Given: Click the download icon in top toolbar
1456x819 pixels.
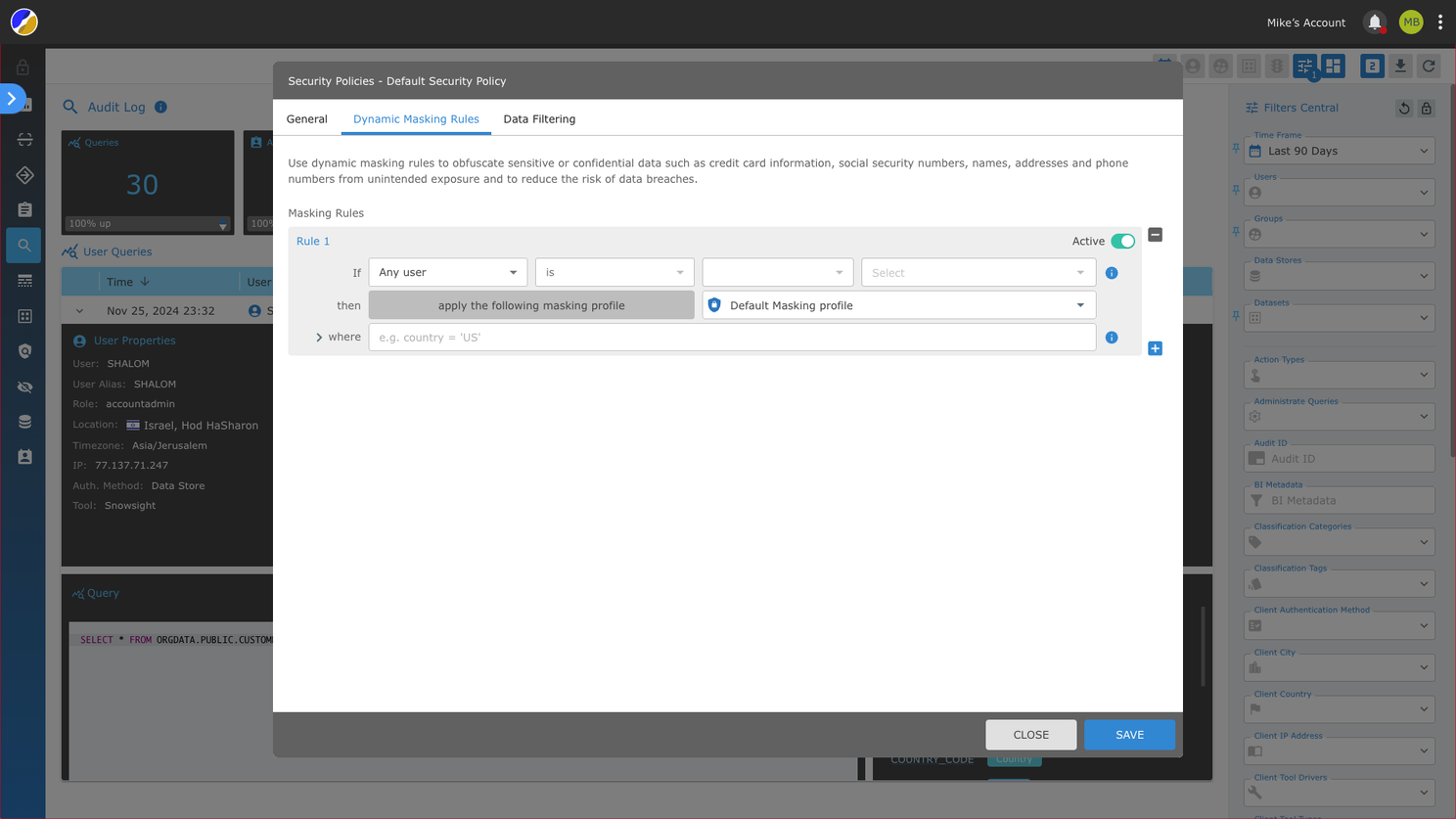Looking at the screenshot, I should click(1400, 66).
